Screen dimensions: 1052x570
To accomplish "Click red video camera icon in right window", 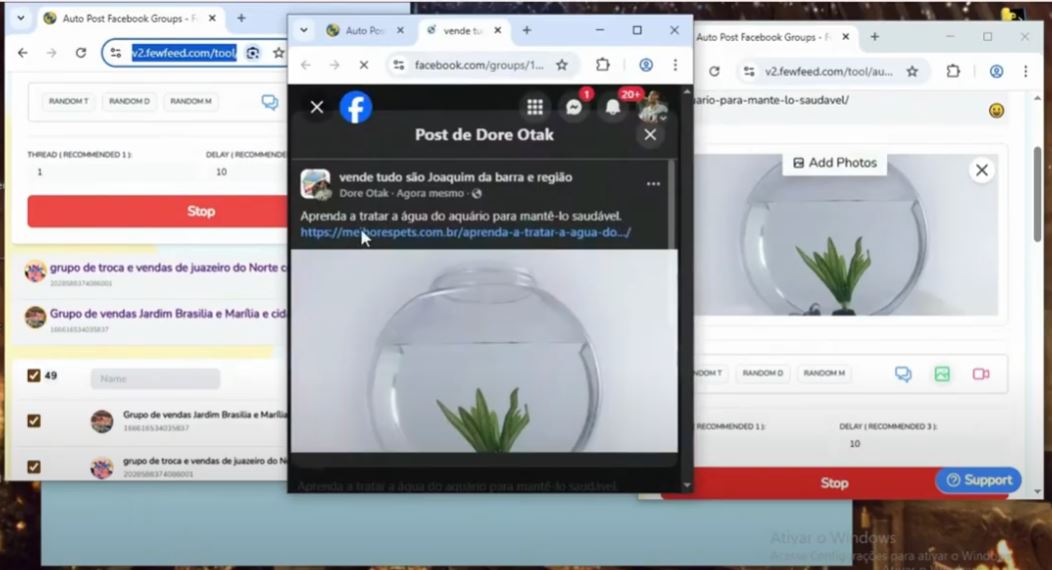I will tap(980, 374).
